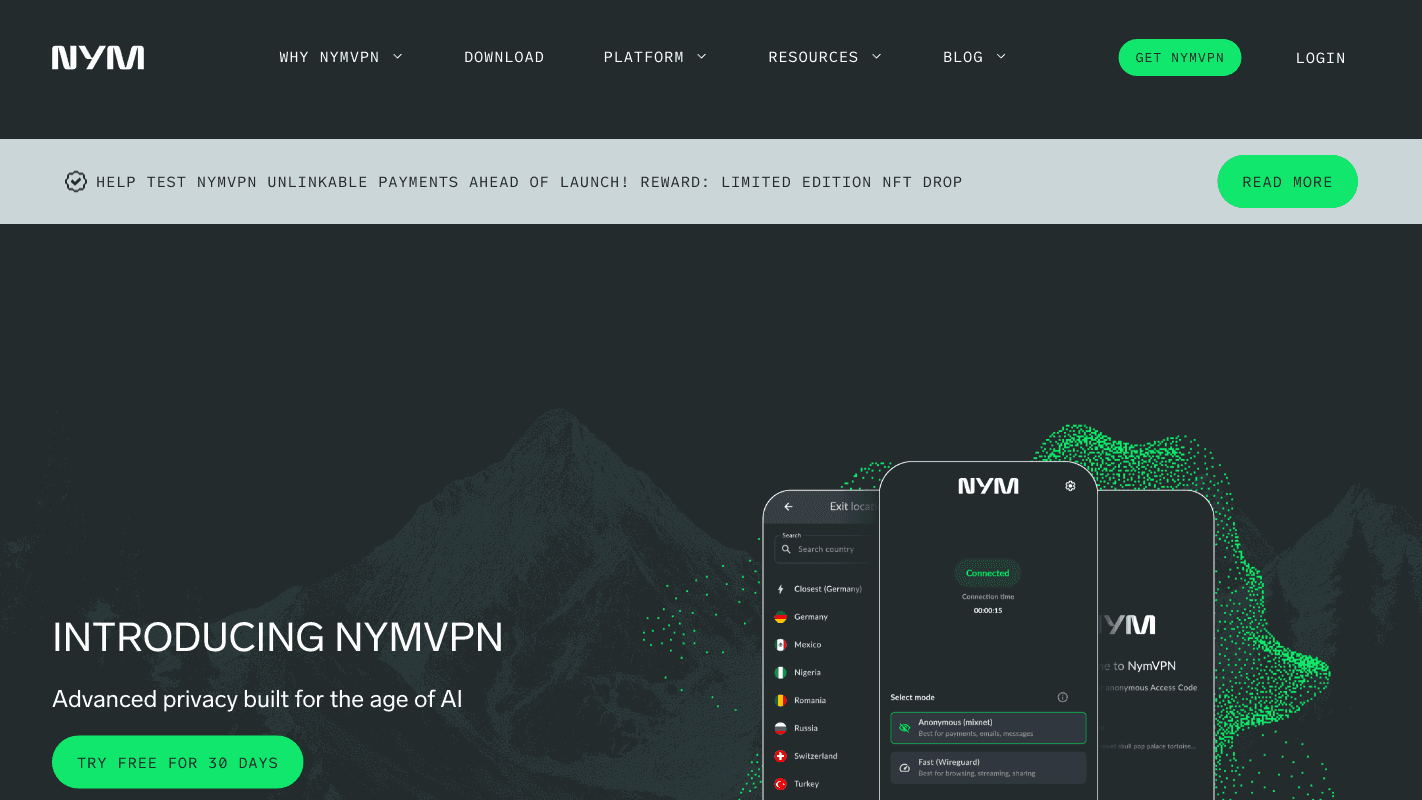Click the Russia country name

806,729
